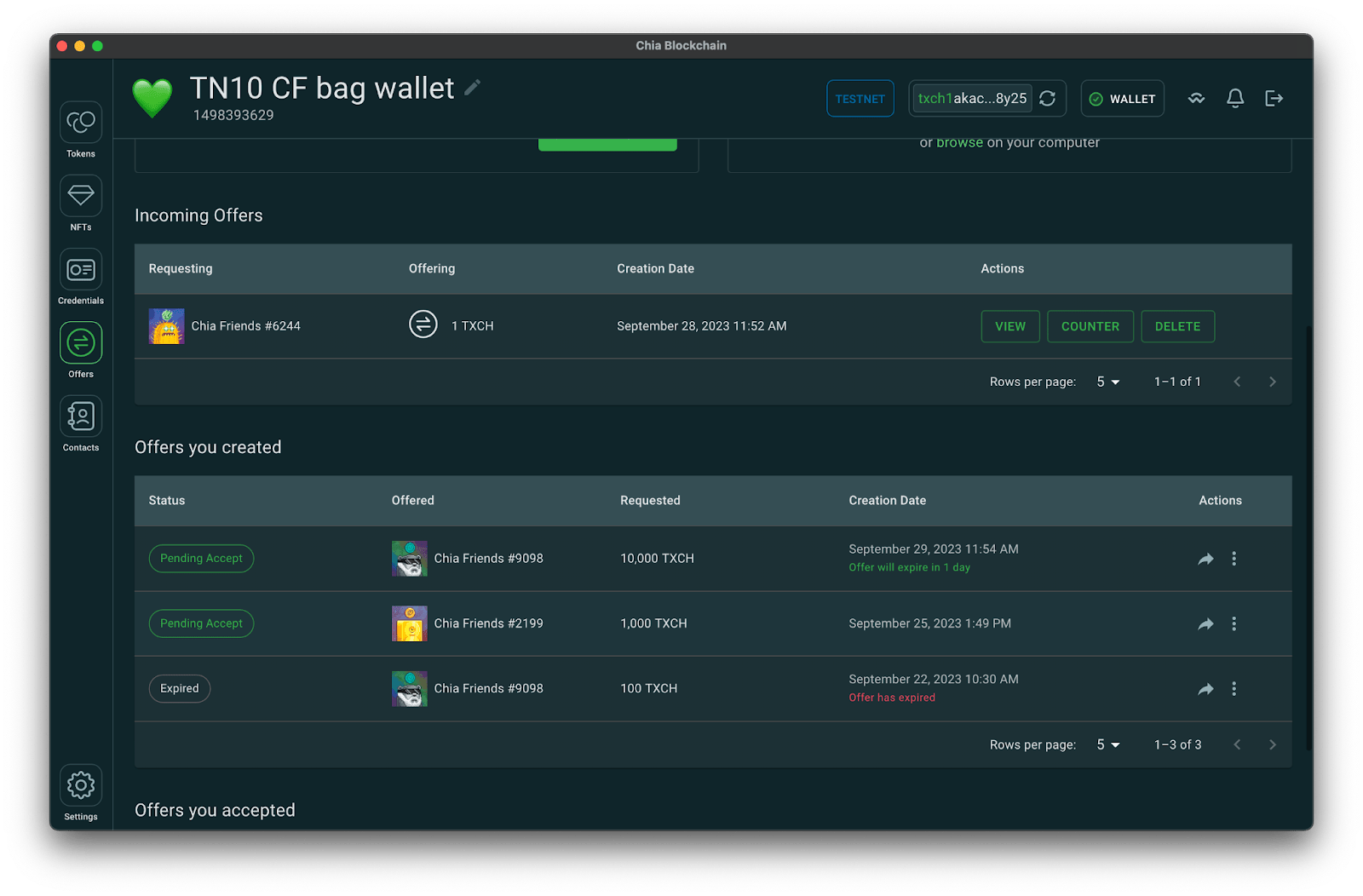Counter the incoming 1 TXCH offer

pos(1090,327)
